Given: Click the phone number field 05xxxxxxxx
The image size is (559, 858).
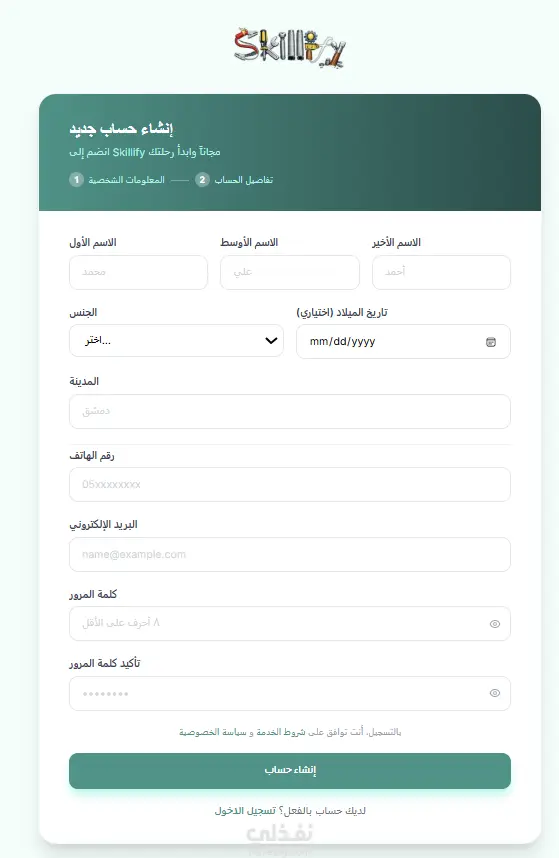Looking at the screenshot, I should pyautogui.click(x=290, y=484).
